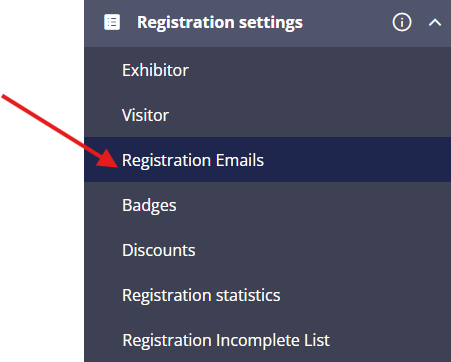Collapse the Registration settings section using chevron
Screen dimensions: 451x362
pos(435,23)
